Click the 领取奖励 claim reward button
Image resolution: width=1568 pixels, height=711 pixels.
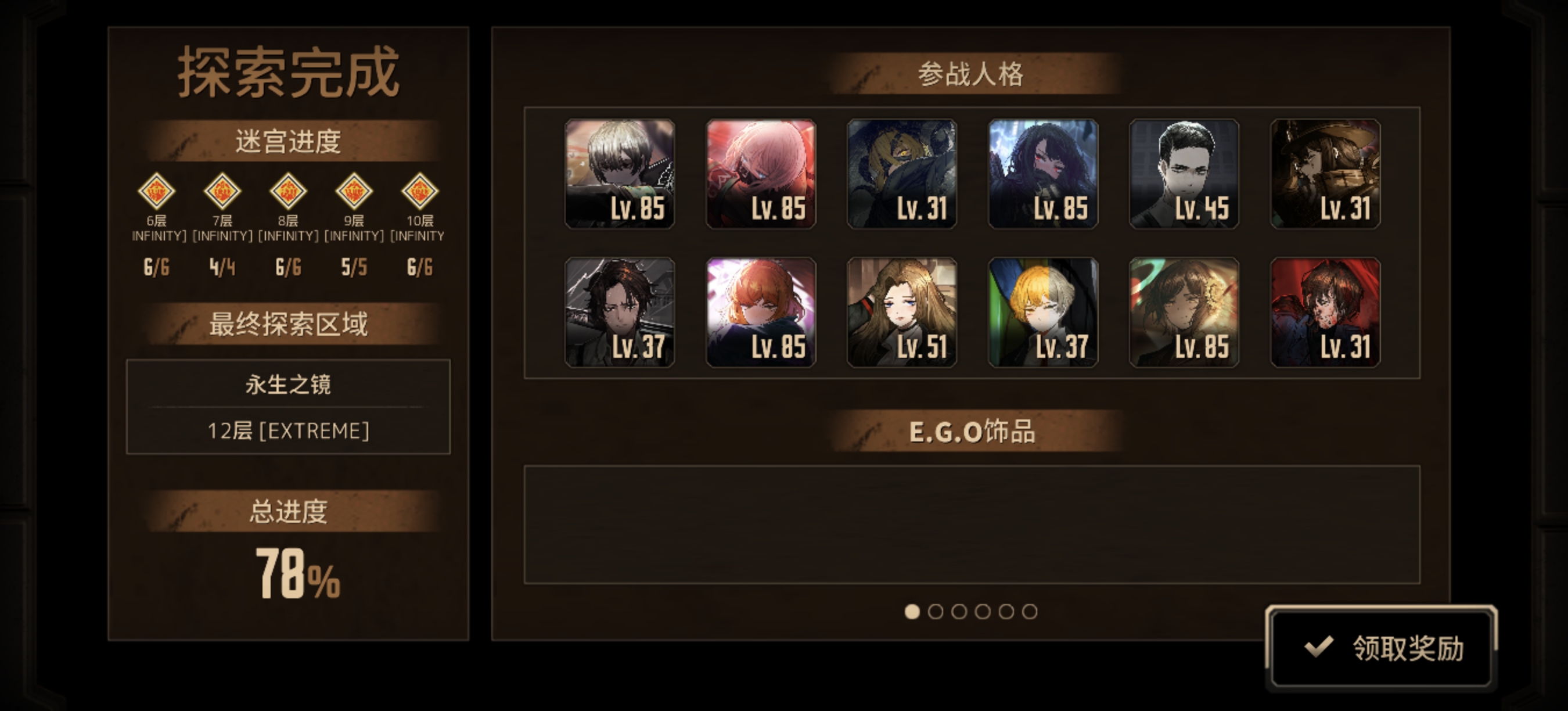(x=1380, y=648)
